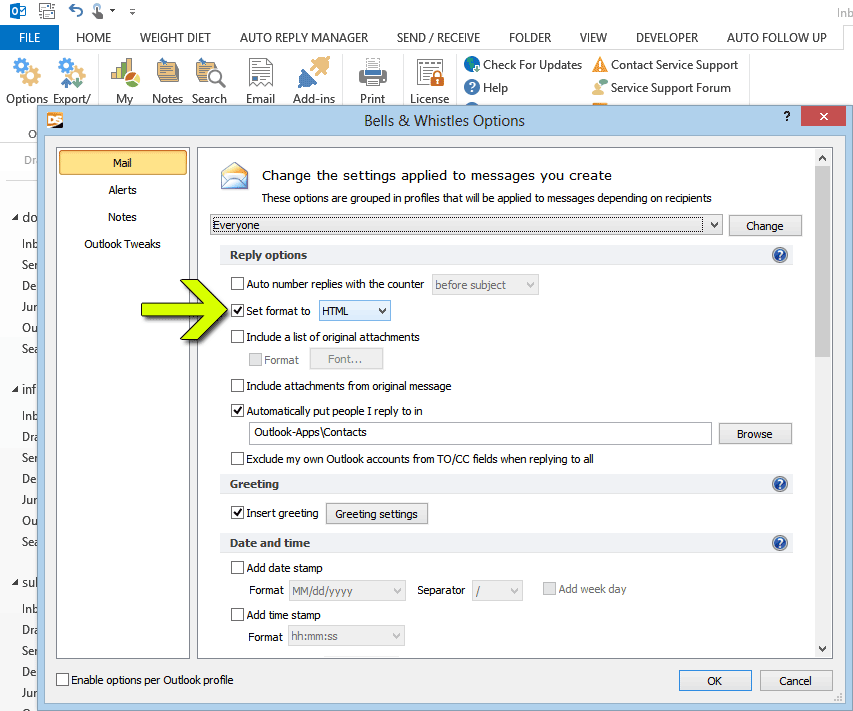853x711 pixels.
Task: Click the Print icon in ribbon
Action: (x=373, y=73)
